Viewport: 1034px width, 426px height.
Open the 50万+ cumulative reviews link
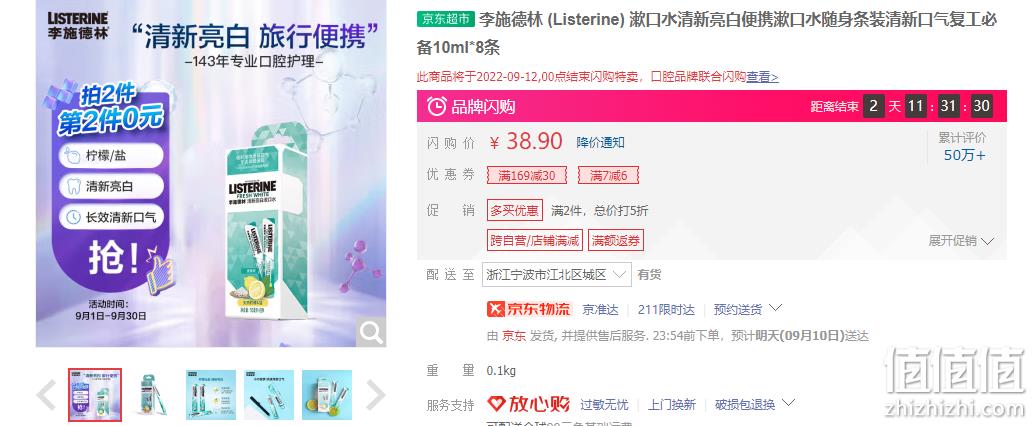point(965,156)
